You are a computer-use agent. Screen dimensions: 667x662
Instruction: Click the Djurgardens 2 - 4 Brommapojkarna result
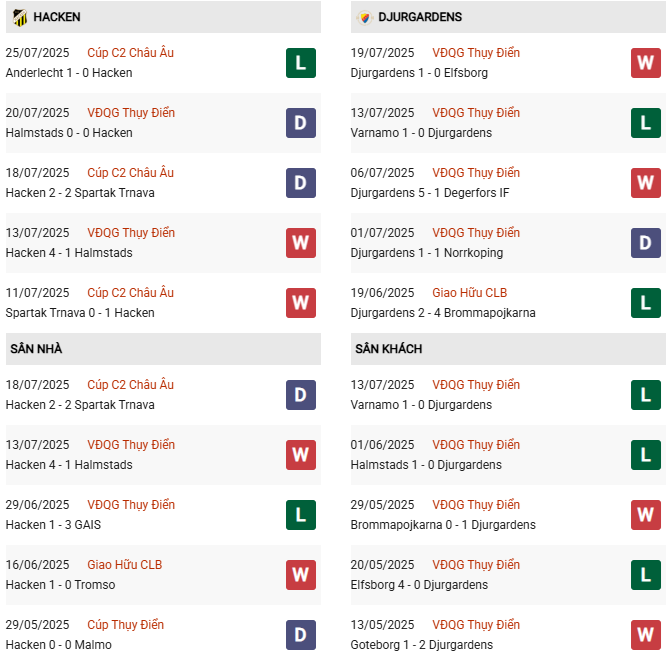443,313
